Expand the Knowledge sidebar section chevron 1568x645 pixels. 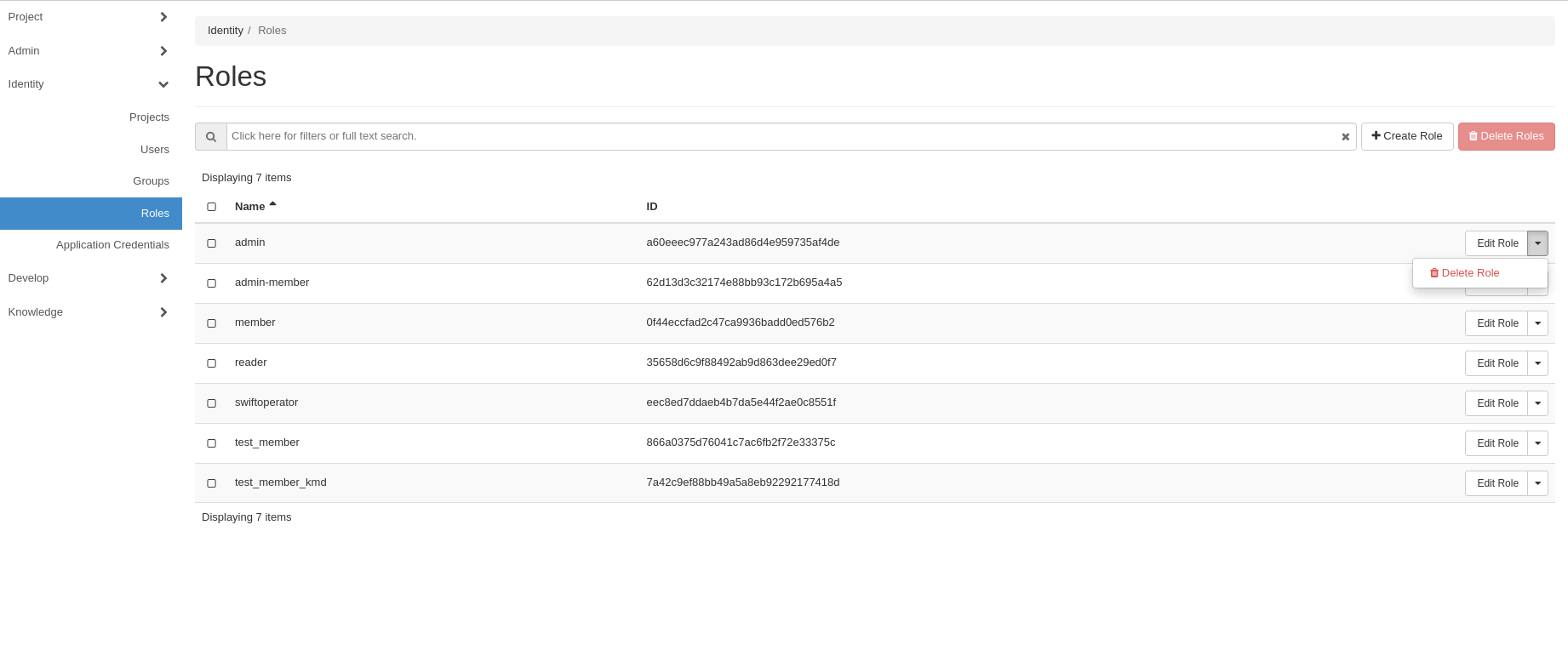(x=163, y=312)
